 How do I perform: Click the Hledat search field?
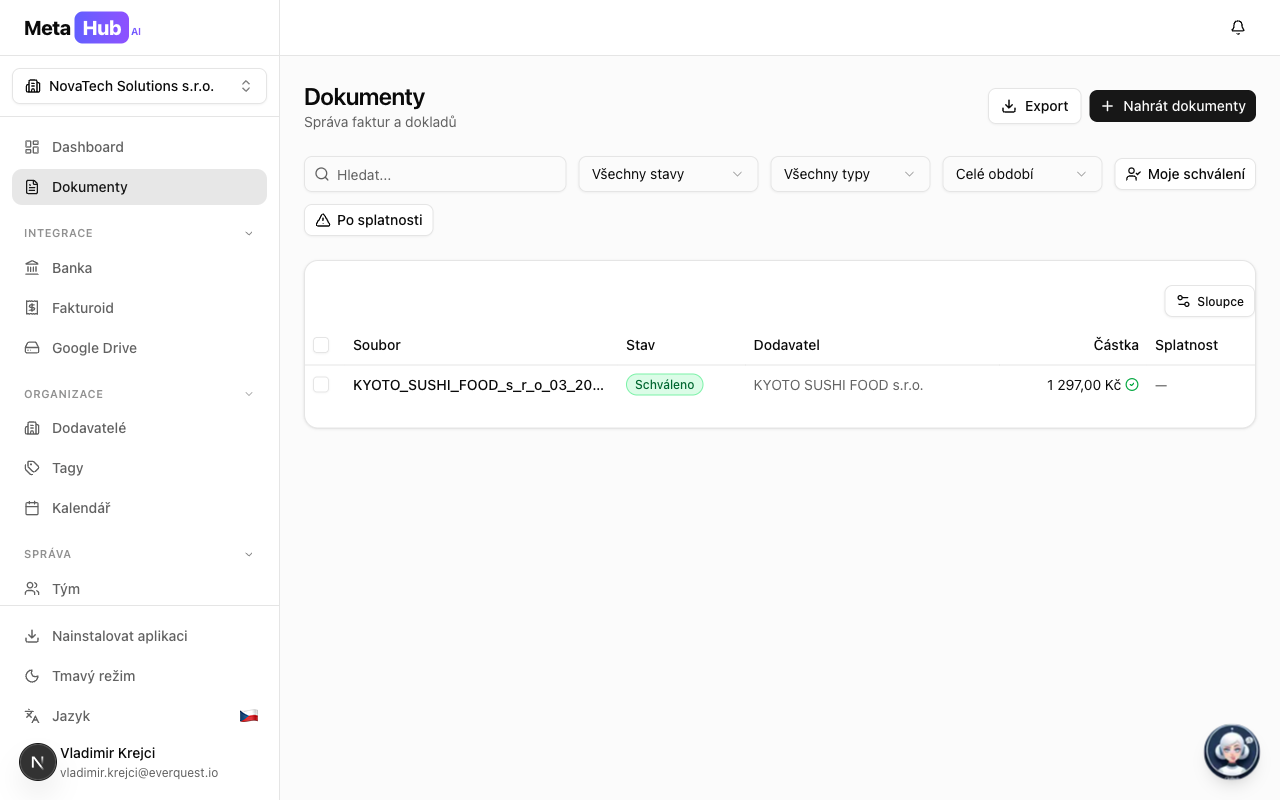(446, 174)
